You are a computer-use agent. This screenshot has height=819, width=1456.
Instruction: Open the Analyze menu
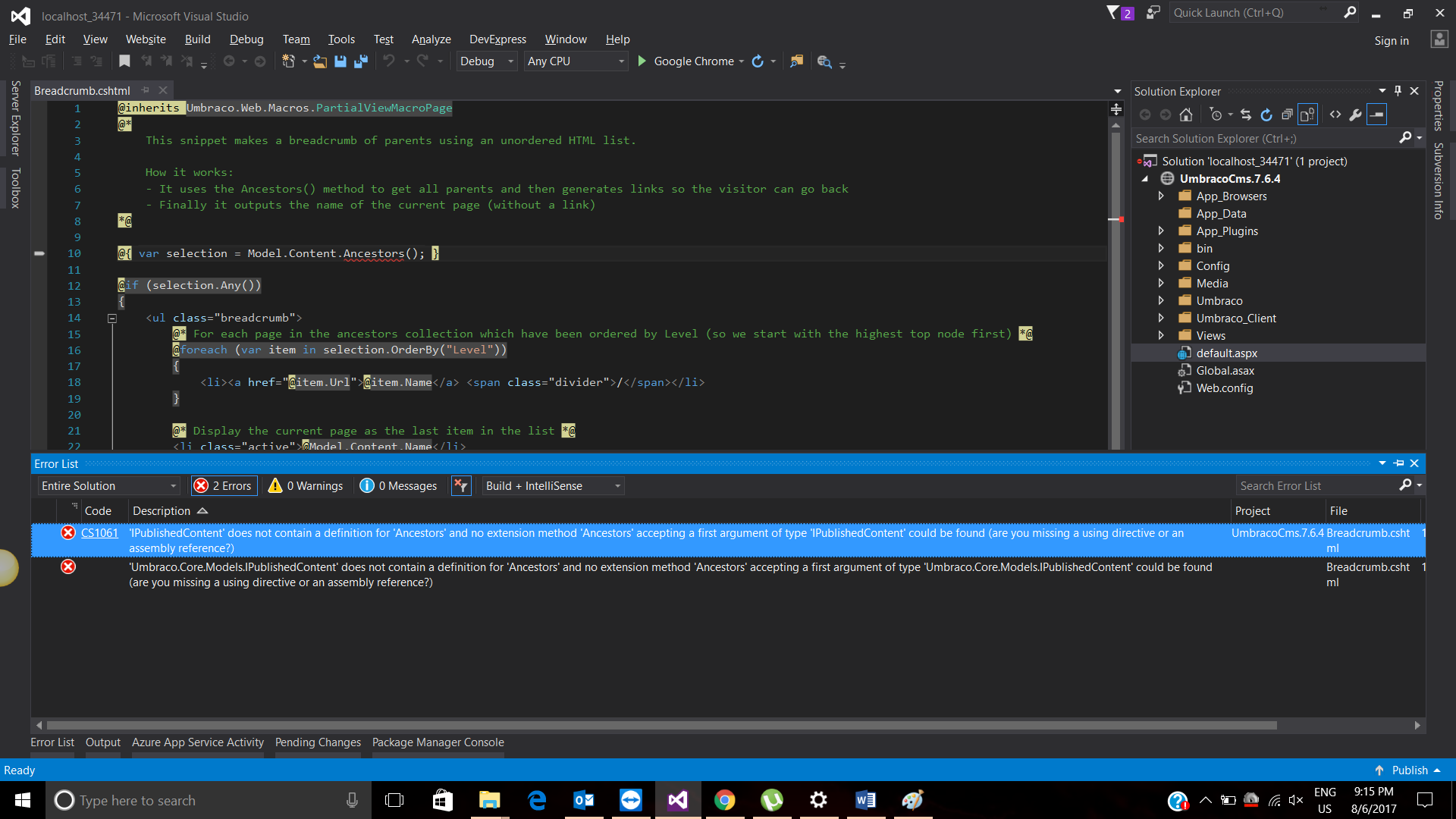[x=431, y=39]
